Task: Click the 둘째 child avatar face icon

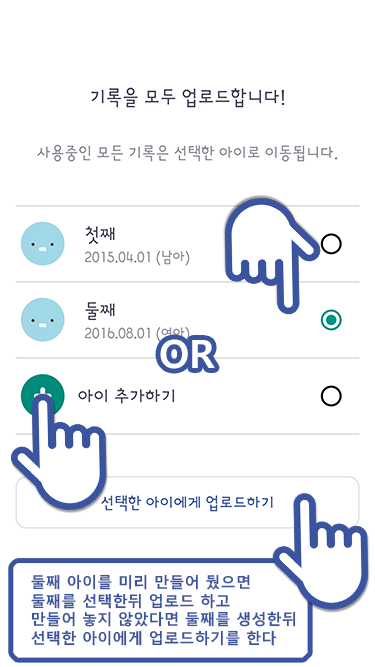Action: 43,319
